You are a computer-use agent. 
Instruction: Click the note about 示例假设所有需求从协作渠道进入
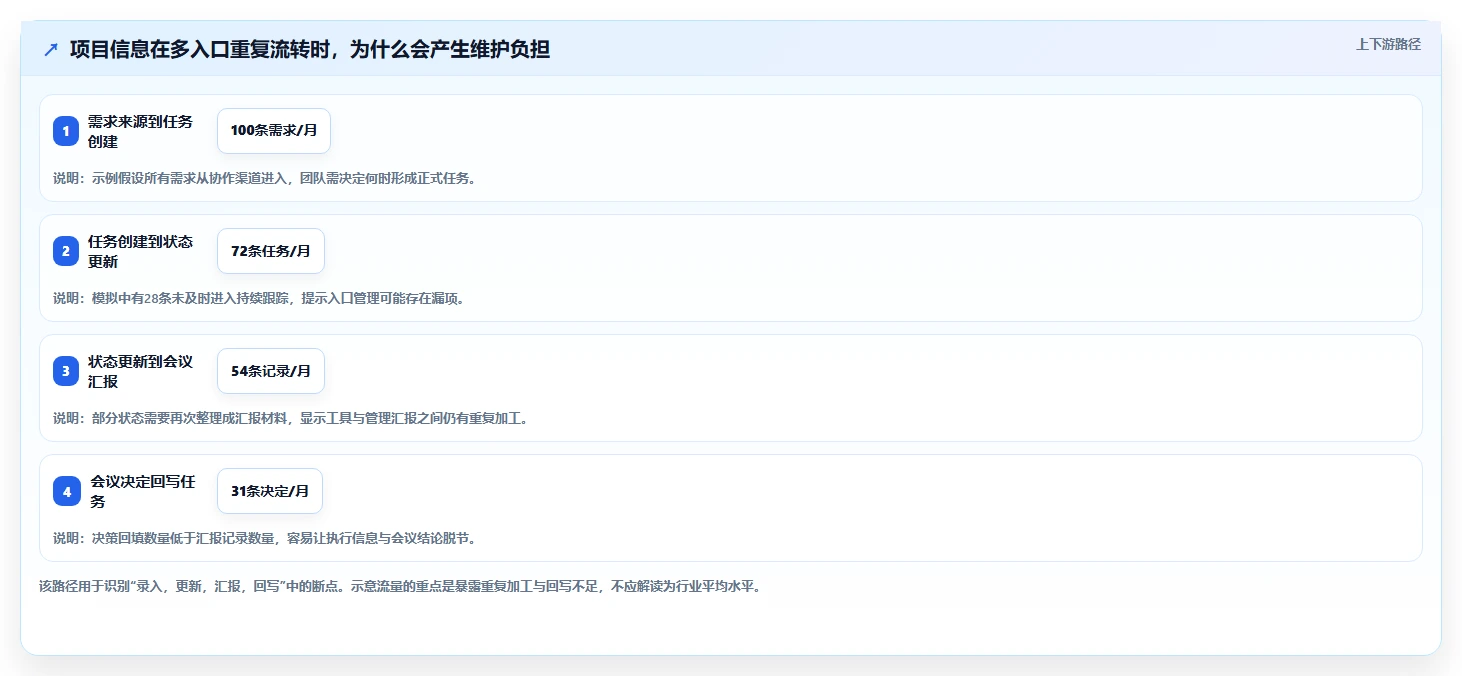(264, 178)
